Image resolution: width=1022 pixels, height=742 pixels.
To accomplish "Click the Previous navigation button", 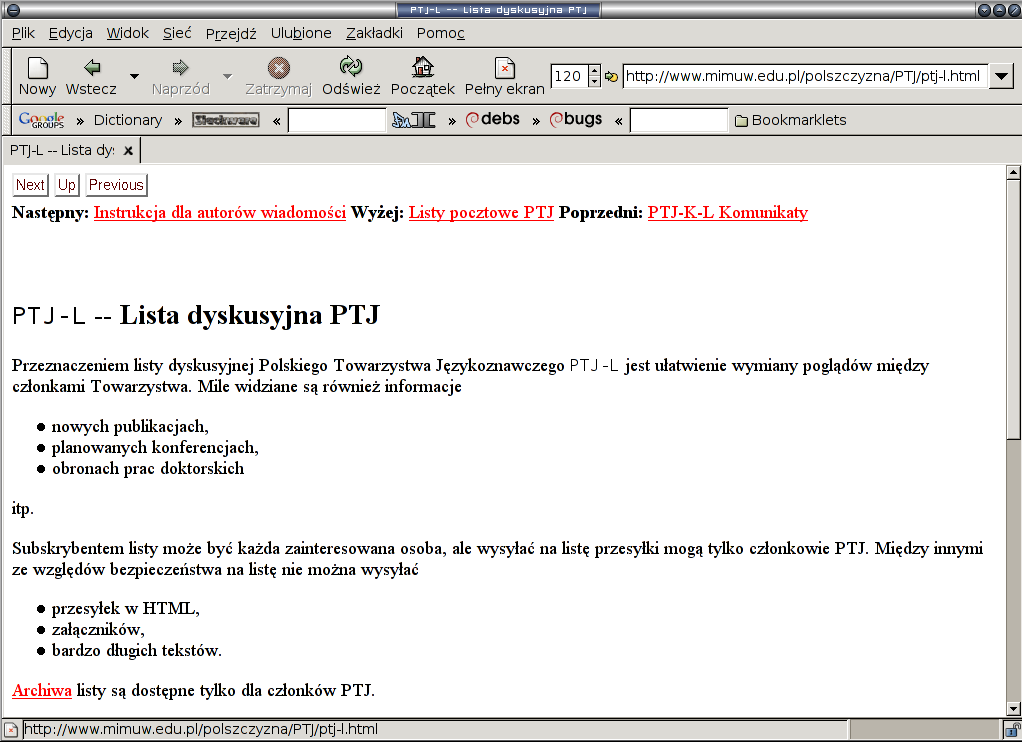I will coord(116,185).
